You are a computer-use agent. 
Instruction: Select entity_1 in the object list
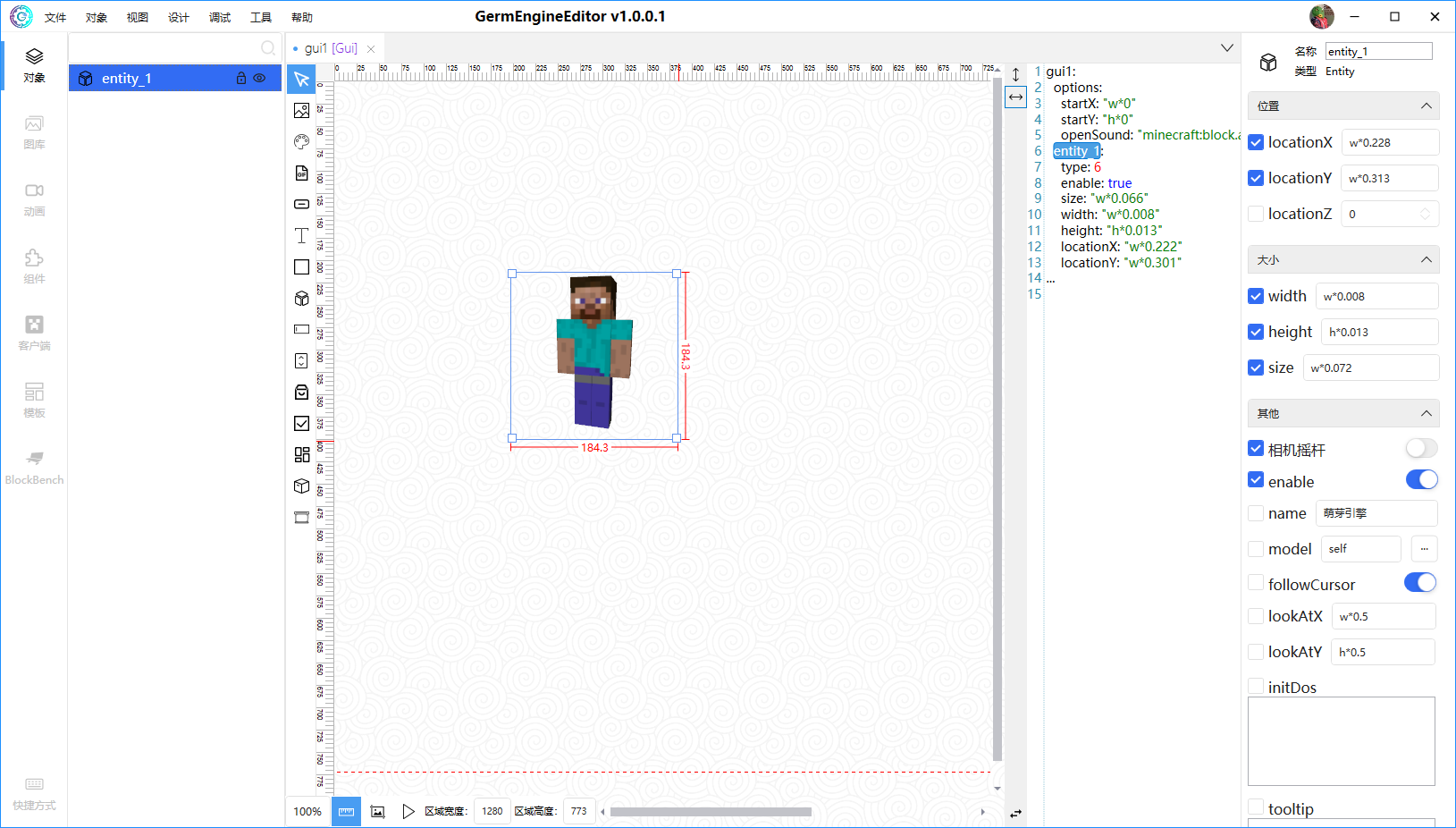[175, 79]
